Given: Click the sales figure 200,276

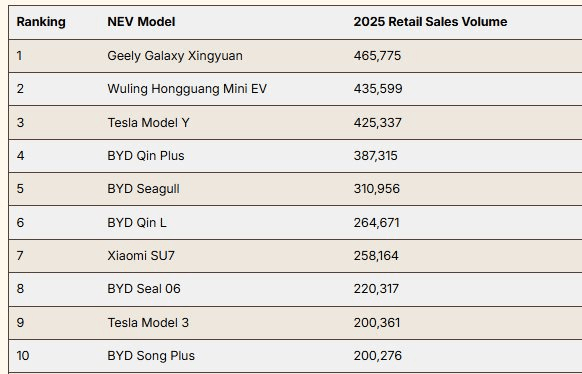Looking at the screenshot, I should click(x=377, y=356).
